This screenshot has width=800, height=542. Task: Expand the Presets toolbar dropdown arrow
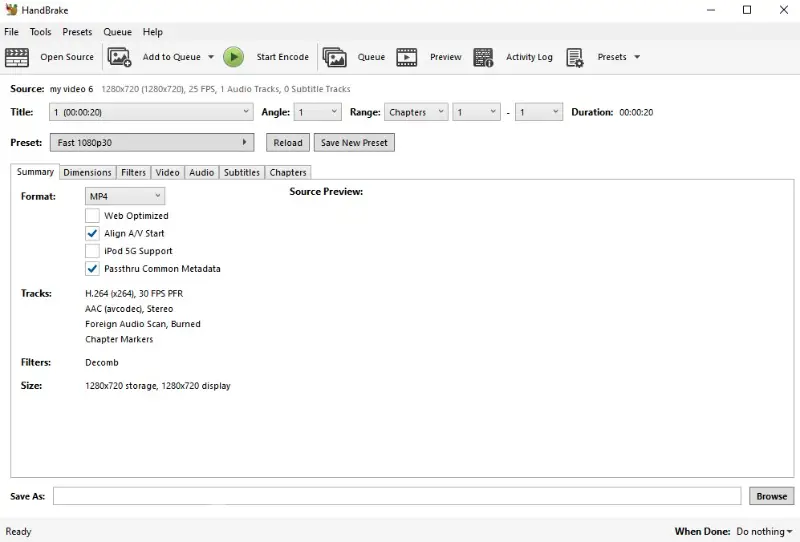tap(637, 57)
